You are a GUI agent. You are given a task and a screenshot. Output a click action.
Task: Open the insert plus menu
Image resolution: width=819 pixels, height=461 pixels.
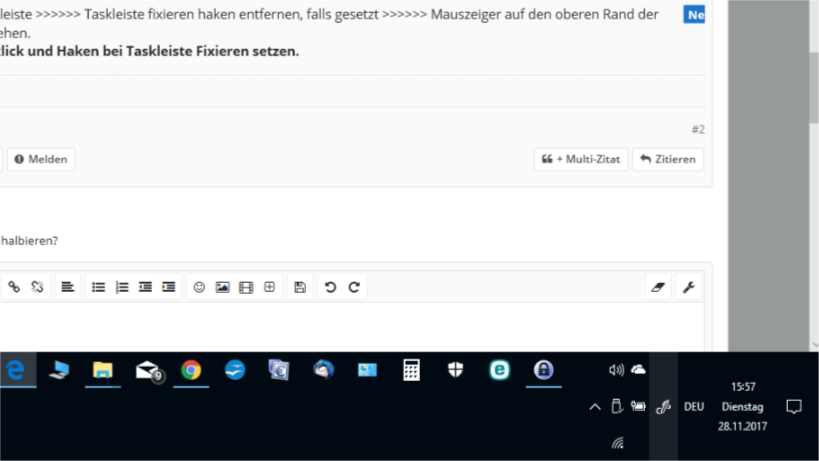tap(270, 287)
